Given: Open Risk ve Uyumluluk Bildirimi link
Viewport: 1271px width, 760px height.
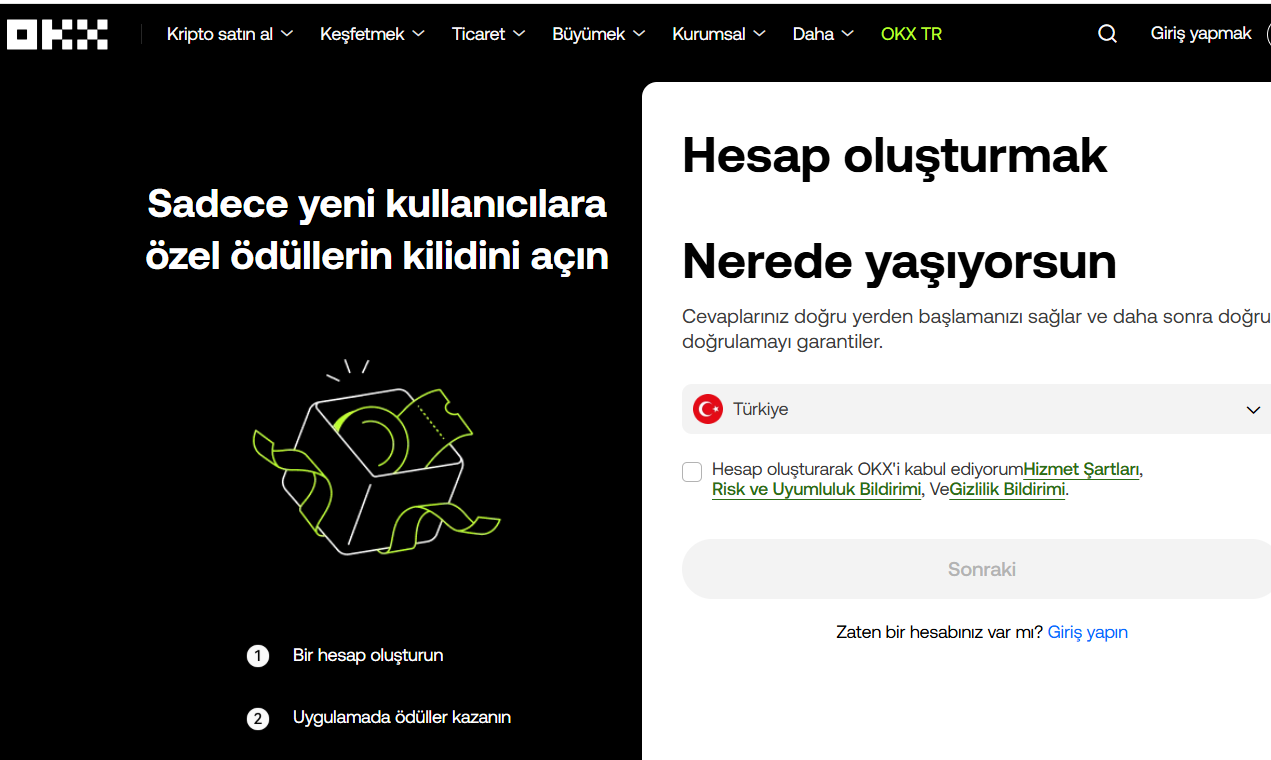Looking at the screenshot, I should click(x=816, y=490).
